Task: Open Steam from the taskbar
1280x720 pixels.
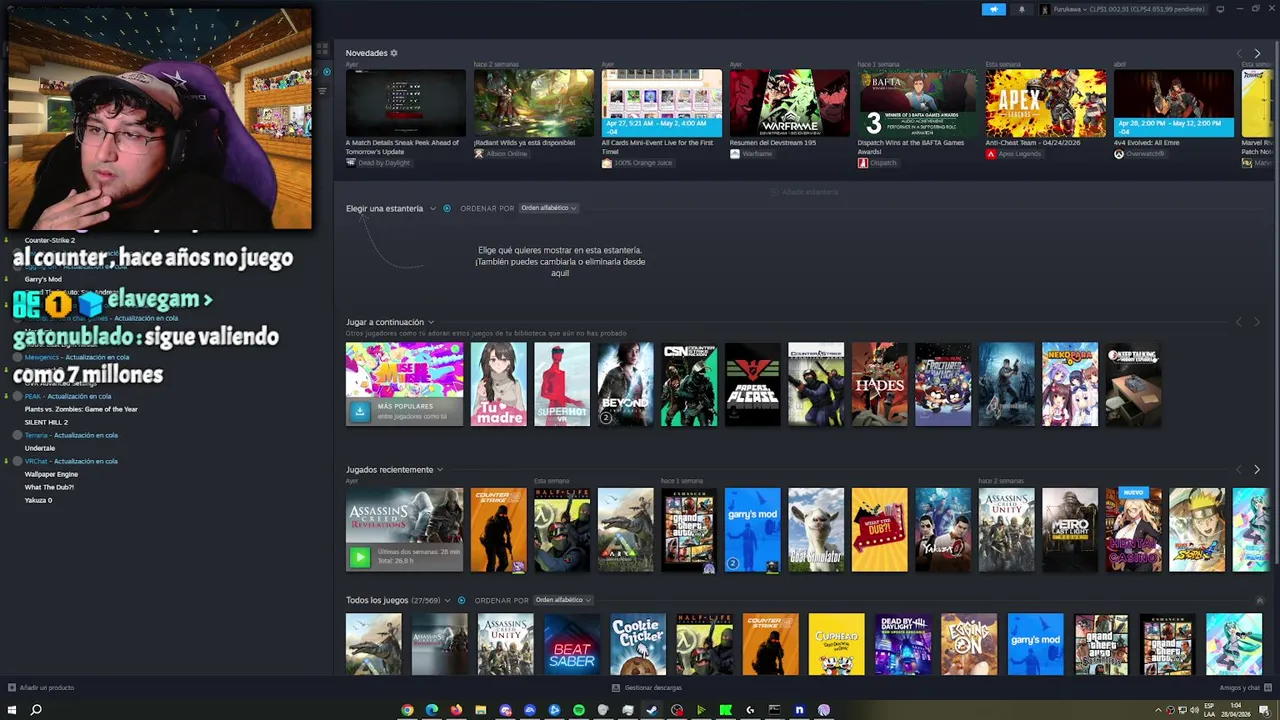Action: coord(652,710)
